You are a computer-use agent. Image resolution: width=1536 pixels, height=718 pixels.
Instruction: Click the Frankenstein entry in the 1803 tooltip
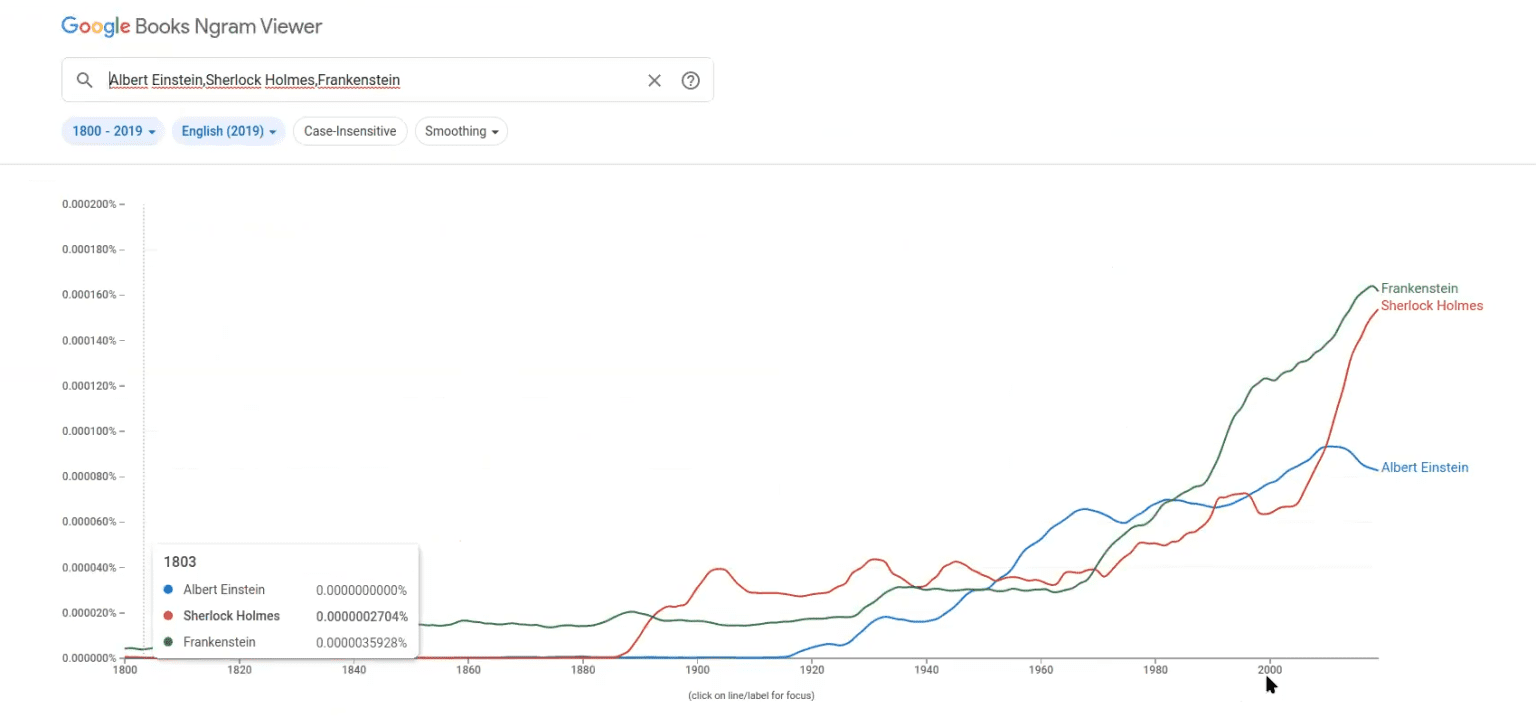(219, 641)
